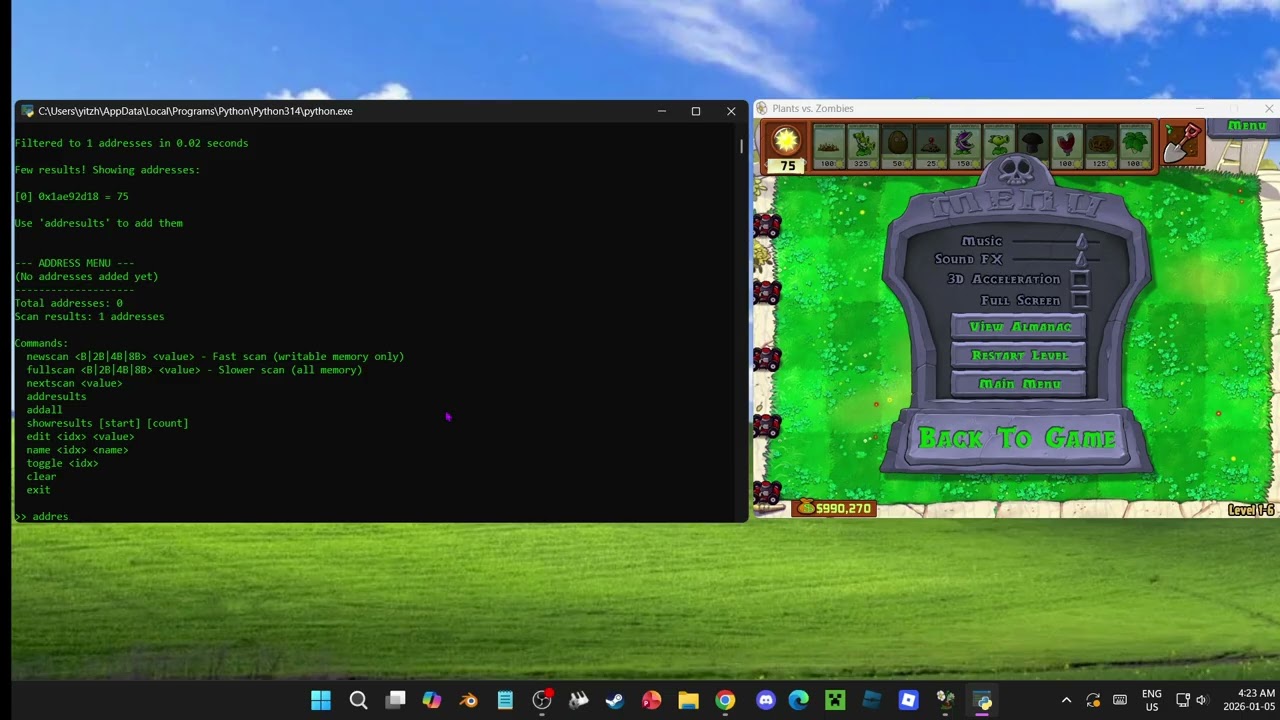Grab the shovel tool

click(1182, 145)
